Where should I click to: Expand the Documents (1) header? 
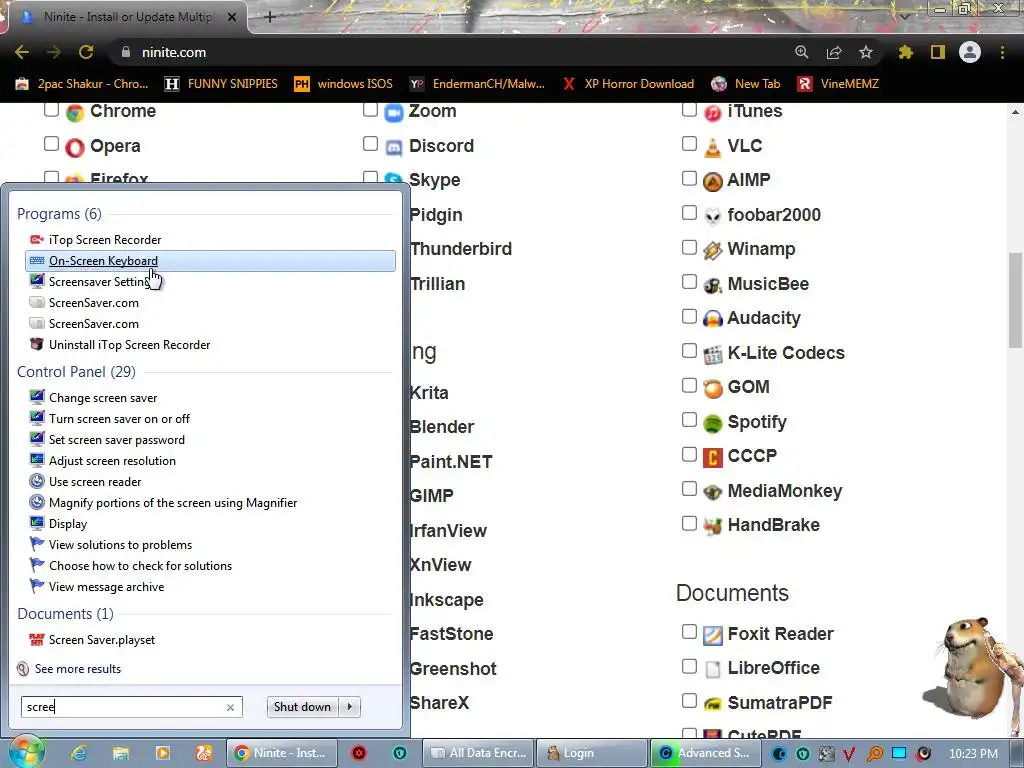(65, 614)
